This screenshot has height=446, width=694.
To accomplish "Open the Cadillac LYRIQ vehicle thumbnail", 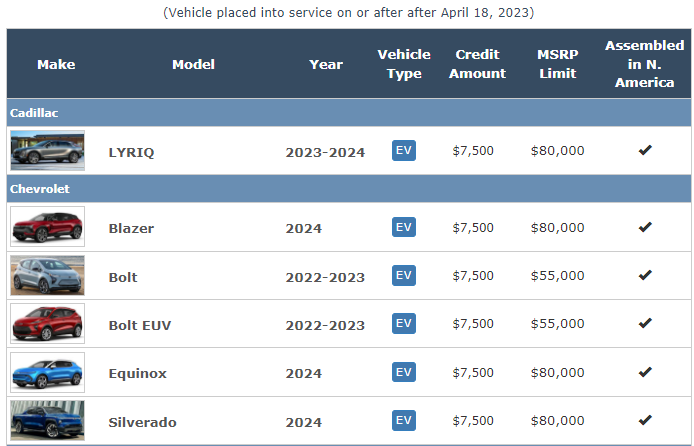I will point(47,150).
